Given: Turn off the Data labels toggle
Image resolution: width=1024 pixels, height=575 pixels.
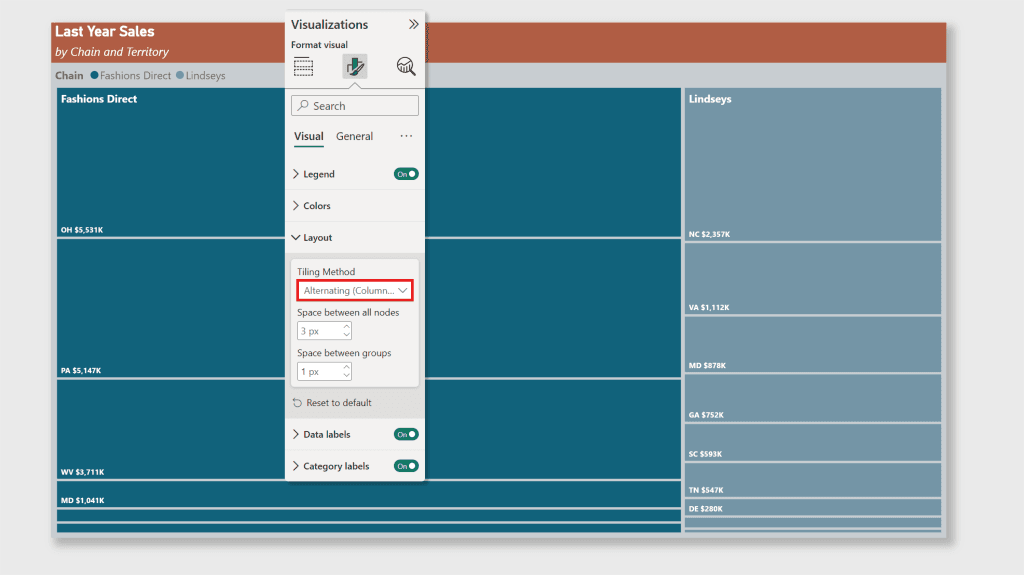Looking at the screenshot, I should [406, 435].
